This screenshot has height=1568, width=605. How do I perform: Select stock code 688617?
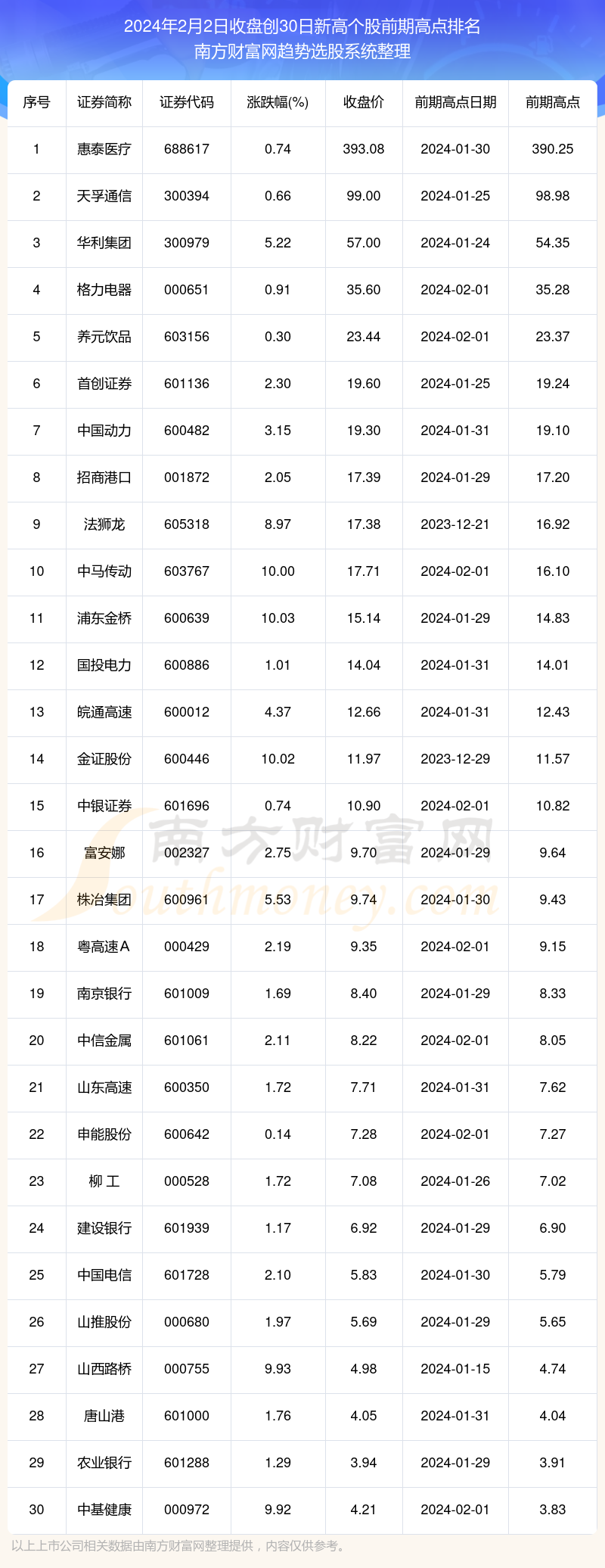coord(187,149)
